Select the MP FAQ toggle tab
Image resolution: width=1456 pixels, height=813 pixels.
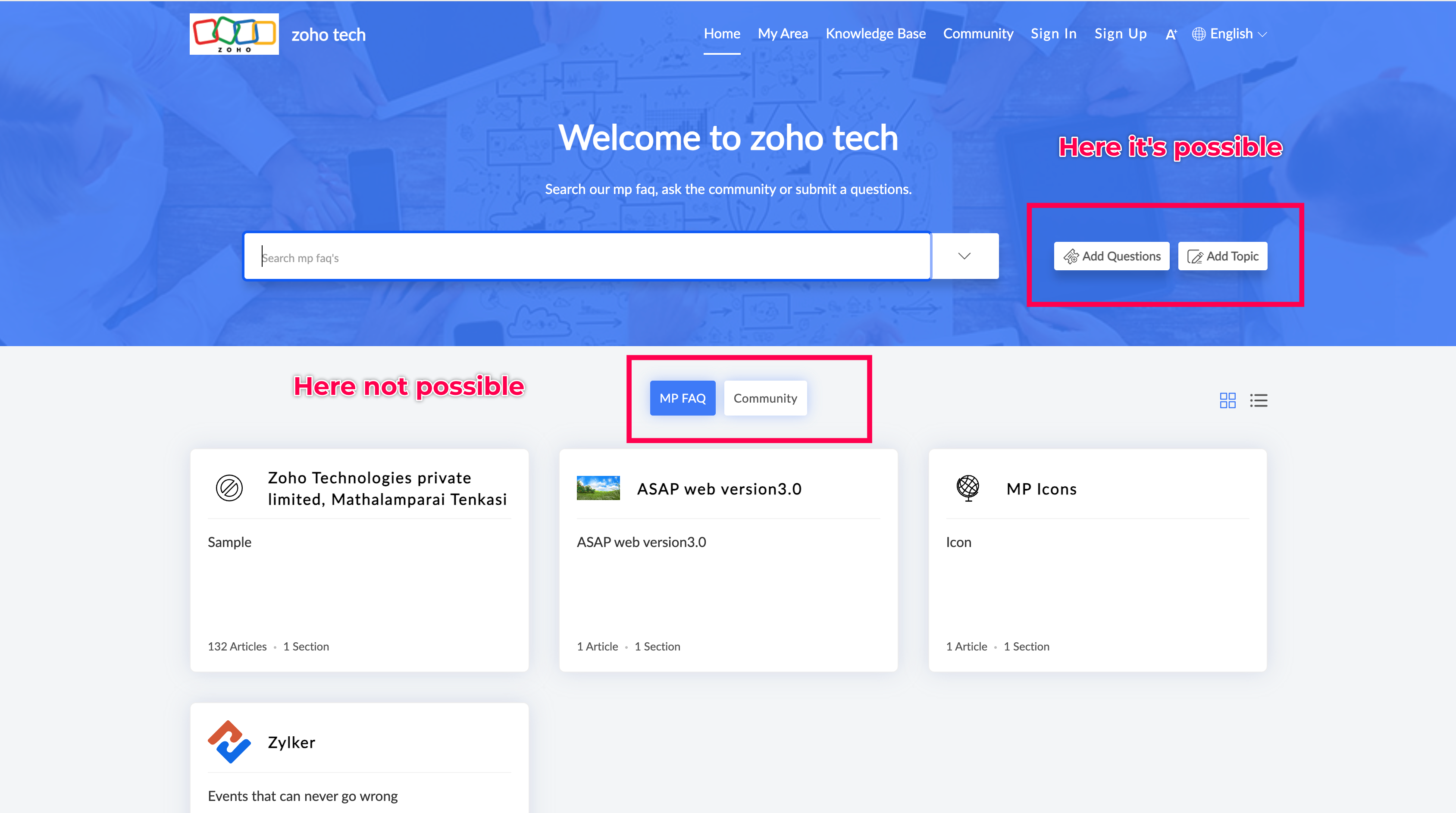click(x=682, y=398)
